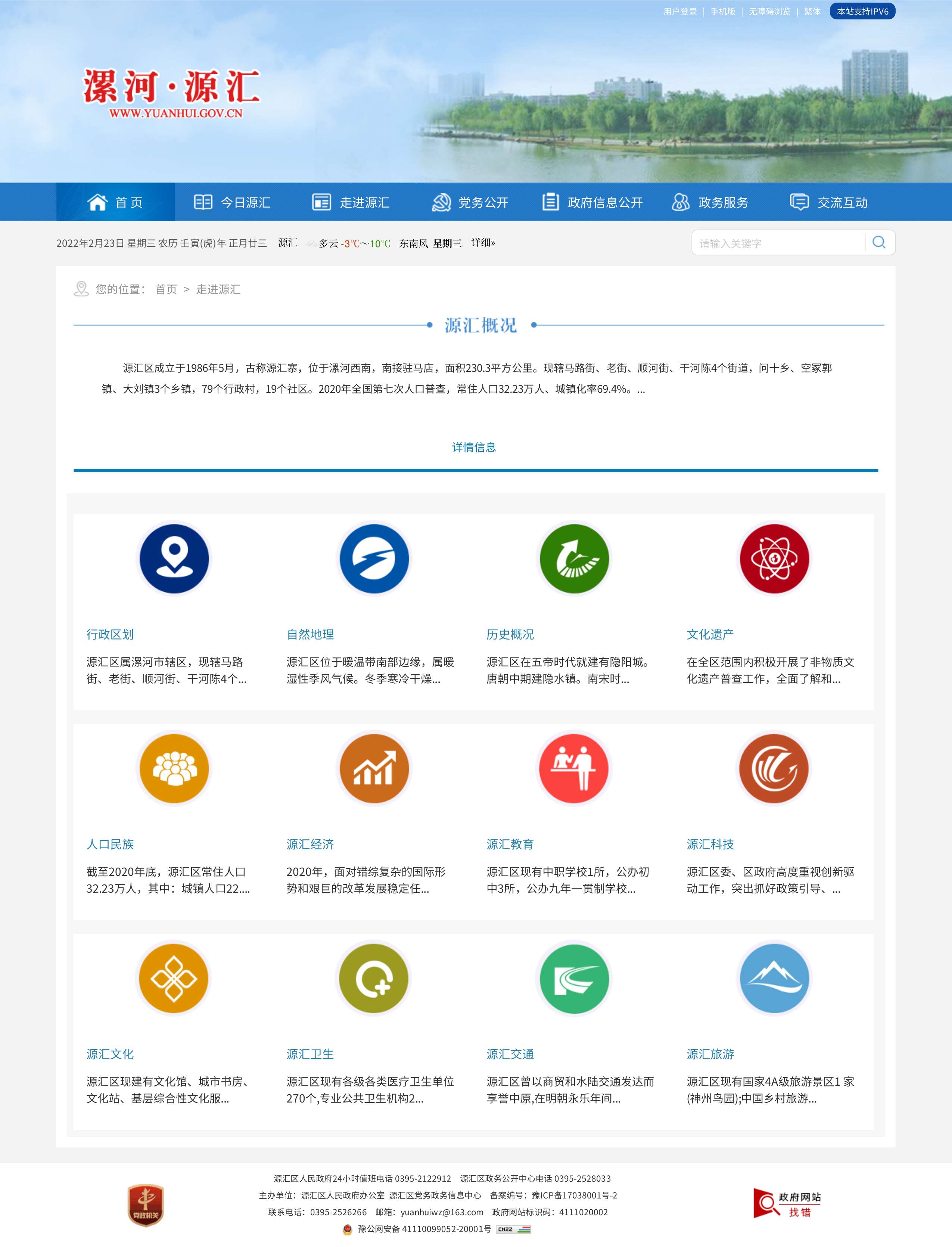Click the 政府网站找错 badge

coord(787,1203)
